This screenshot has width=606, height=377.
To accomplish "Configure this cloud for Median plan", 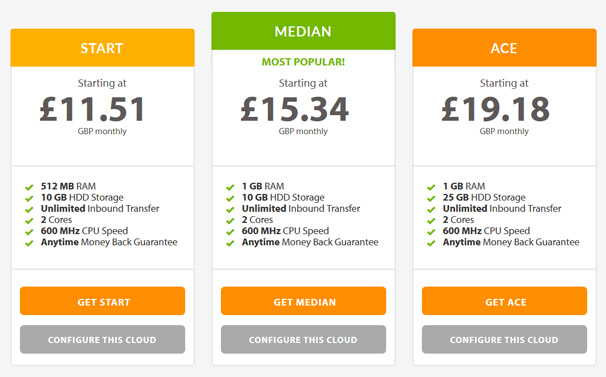I will (303, 339).
